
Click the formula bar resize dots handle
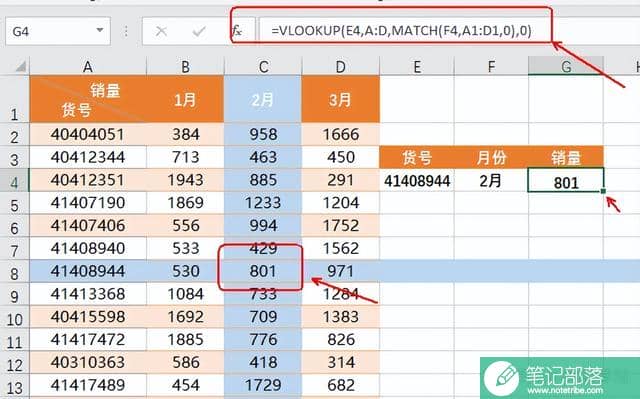(126, 31)
